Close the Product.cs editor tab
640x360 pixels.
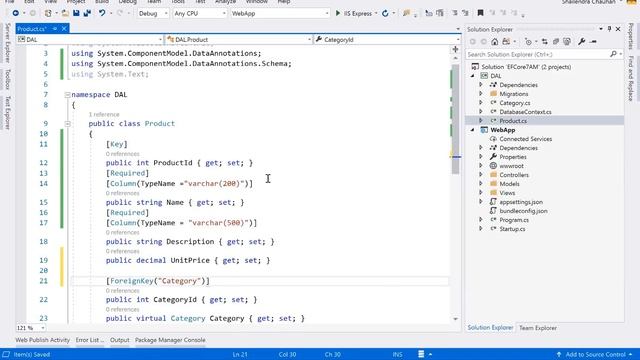click(64, 29)
